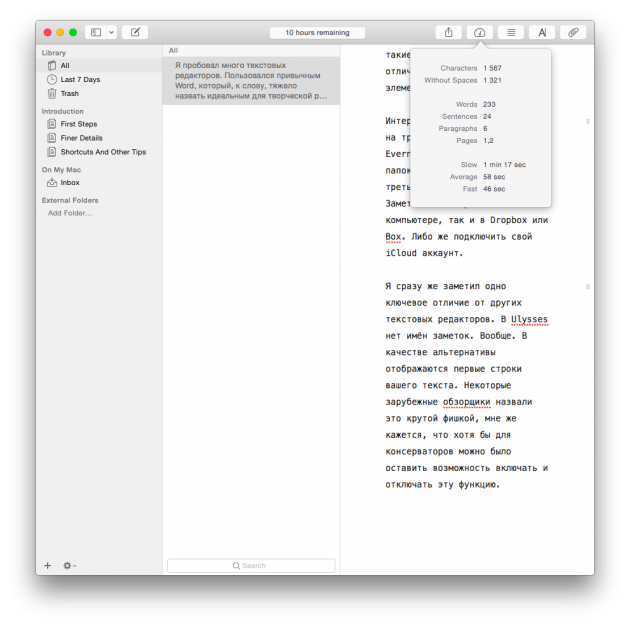Open the First Steps group
The width and height of the screenshot is (630, 626).
click(78, 124)
